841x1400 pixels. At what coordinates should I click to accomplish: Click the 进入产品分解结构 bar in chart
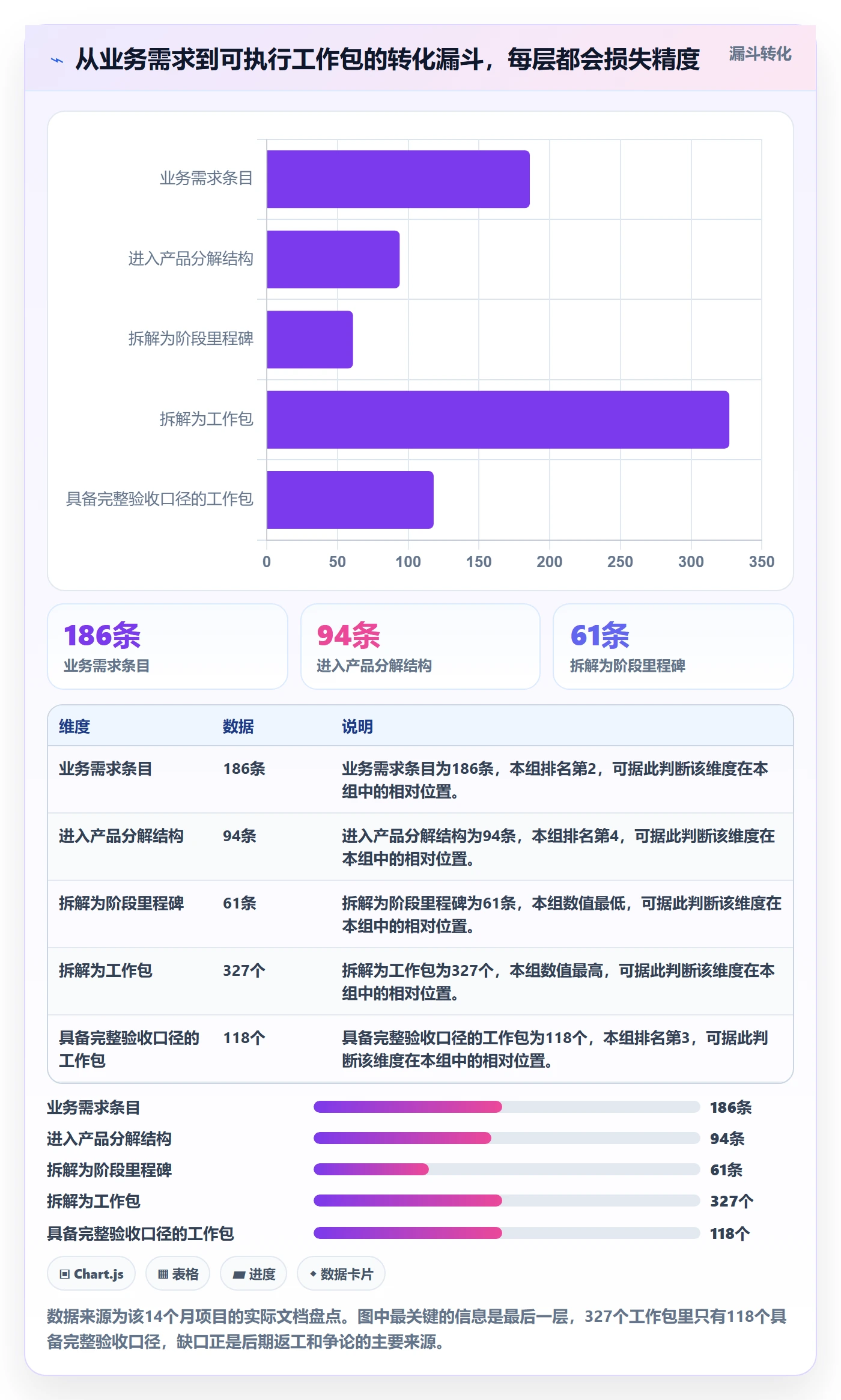coord(333,259)
